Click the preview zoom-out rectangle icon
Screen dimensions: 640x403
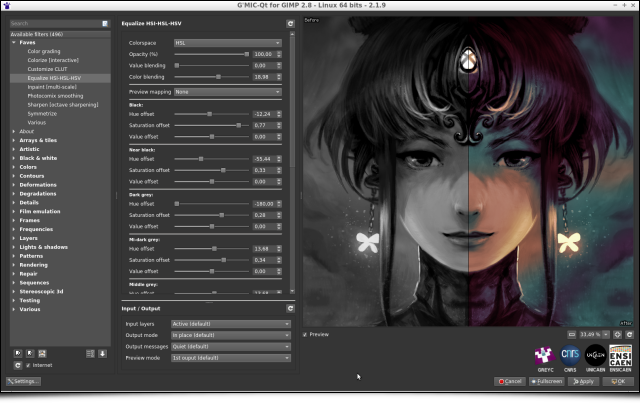tap(572, 335)
